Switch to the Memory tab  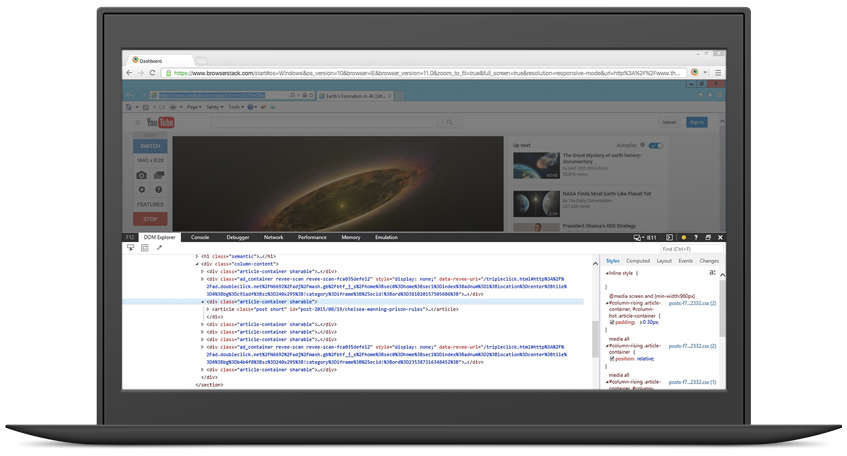tap(351, 237)
